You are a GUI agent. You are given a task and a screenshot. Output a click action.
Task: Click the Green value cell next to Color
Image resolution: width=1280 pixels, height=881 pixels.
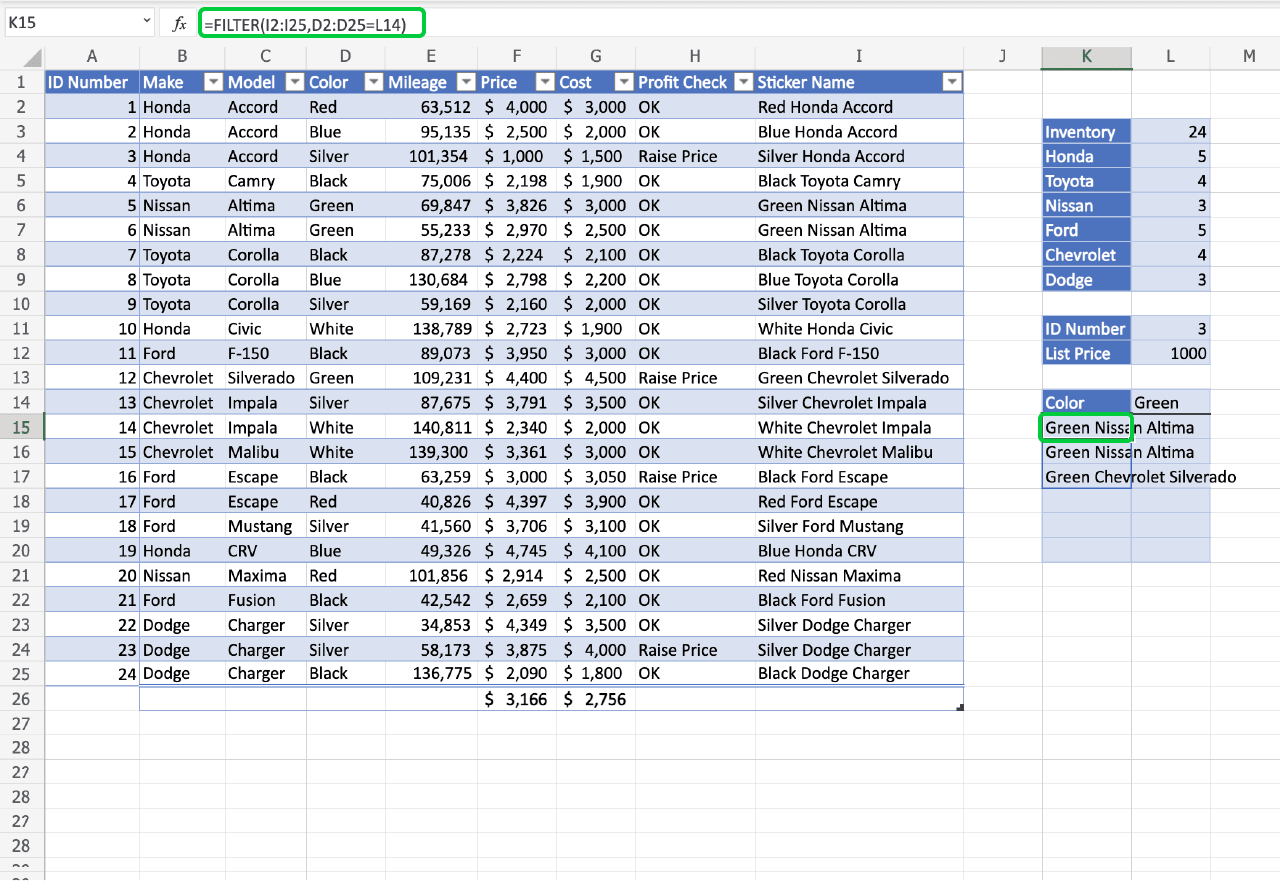coord(1171,403)
